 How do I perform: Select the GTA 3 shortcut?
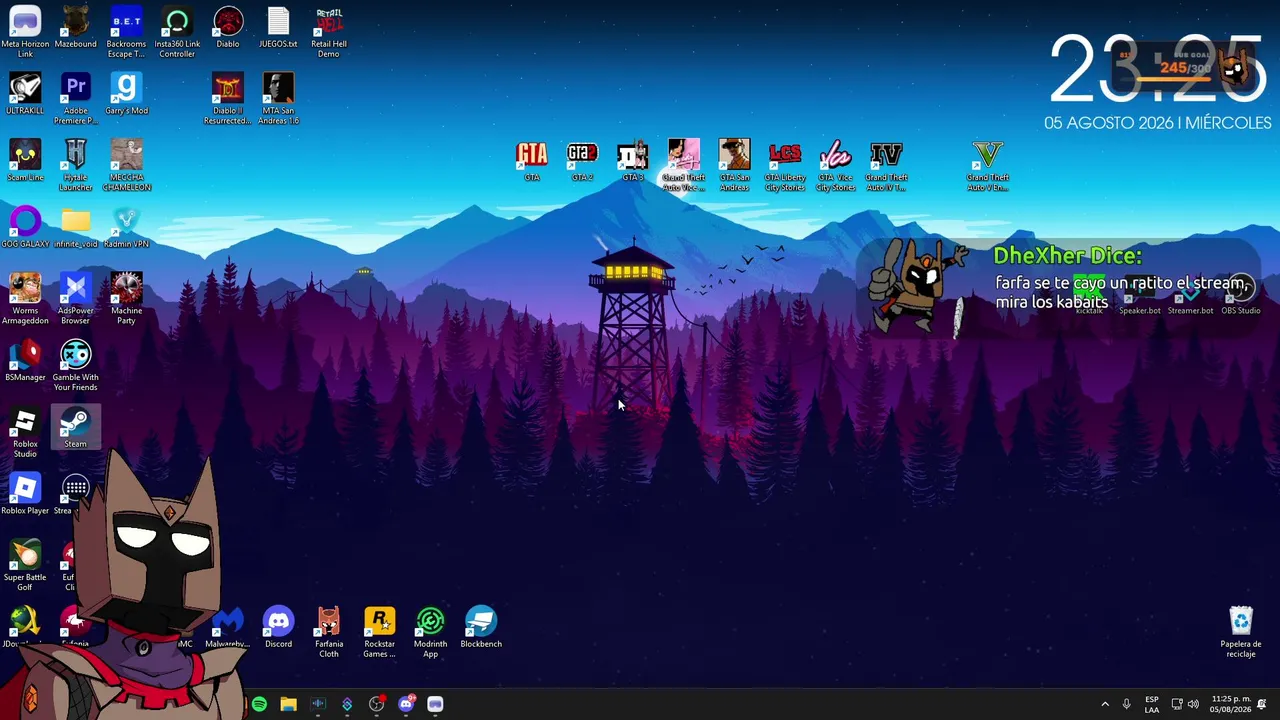point(633,161)
